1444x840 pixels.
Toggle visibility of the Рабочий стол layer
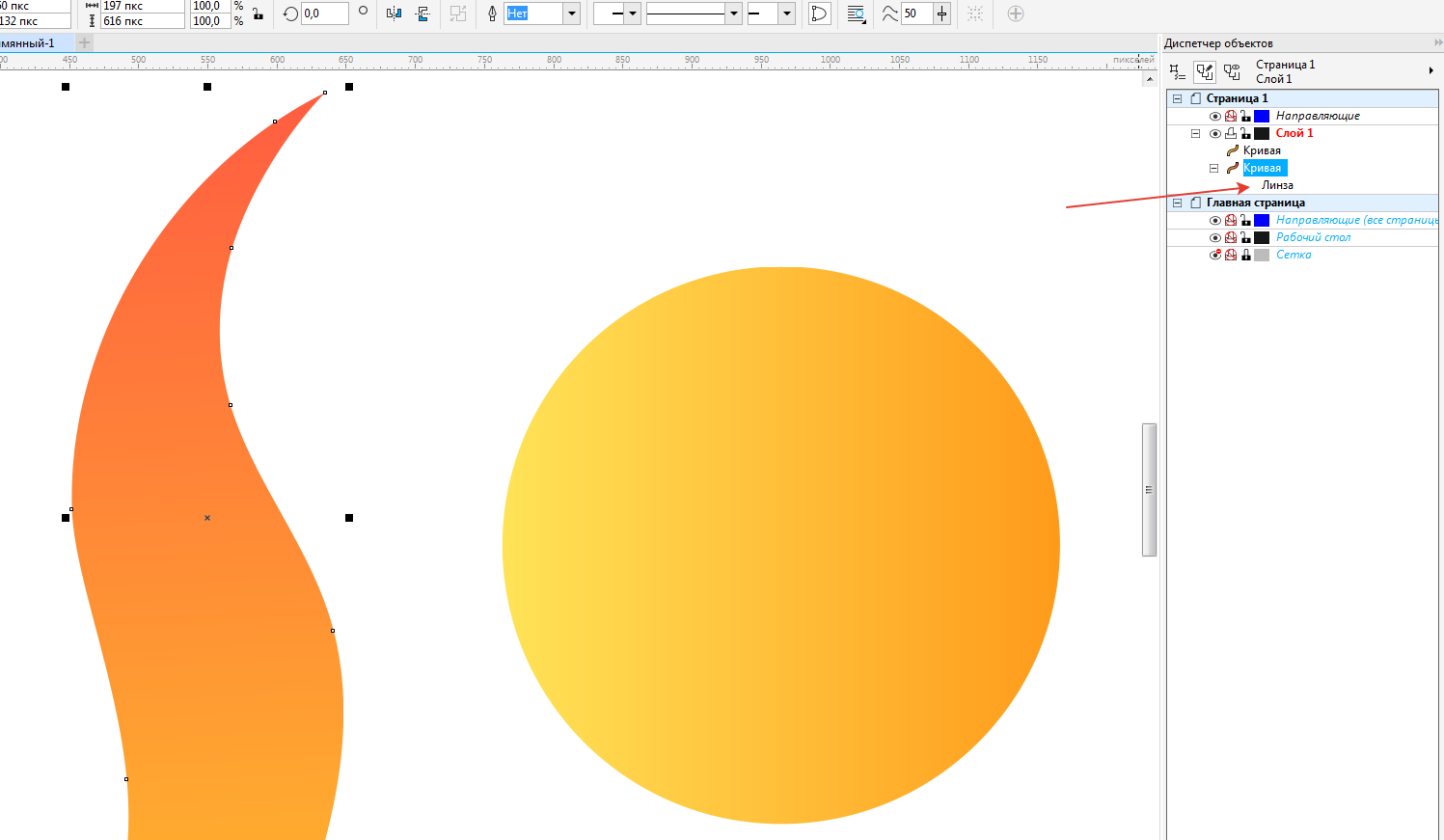[1215, 237]
